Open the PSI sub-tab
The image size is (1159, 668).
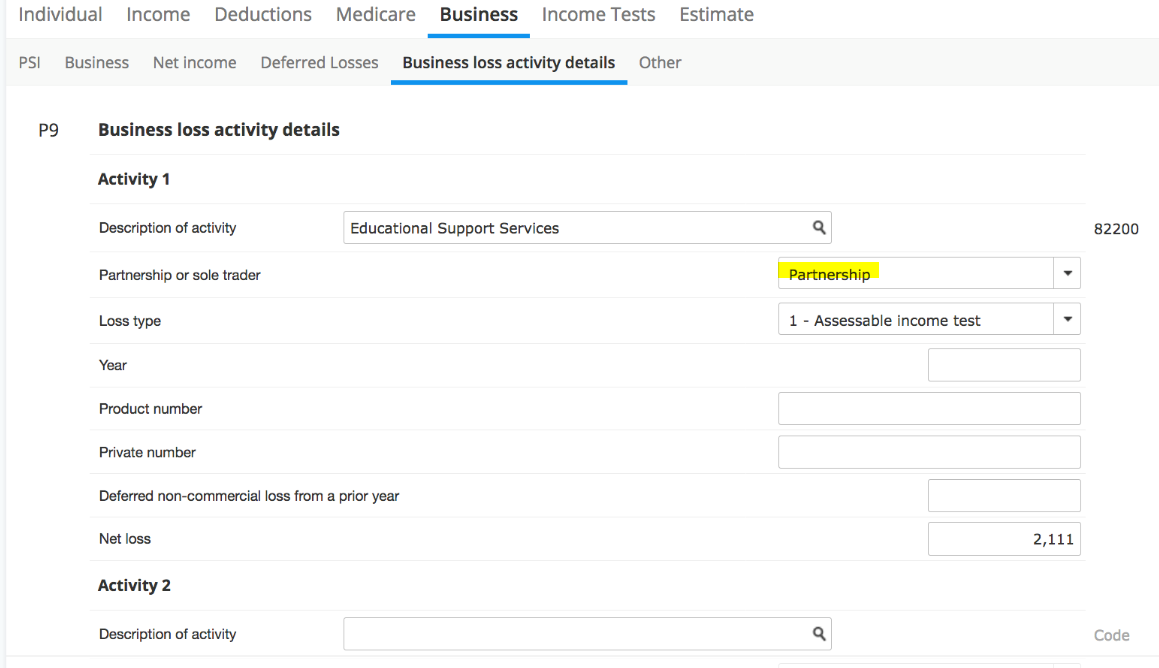[30, 63]
